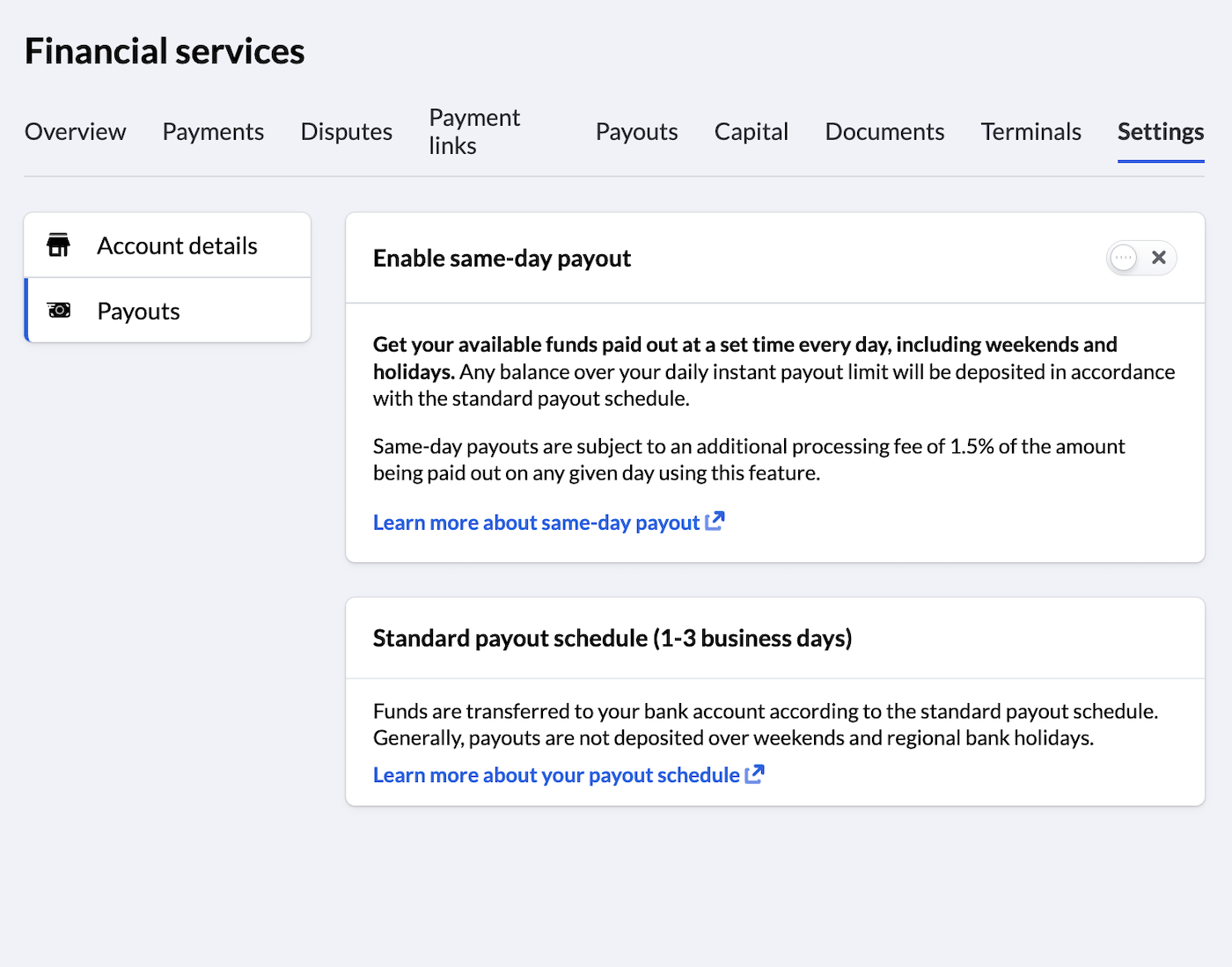
Task: Open Learn more about same-day payout link
Action: coord(536,523)
